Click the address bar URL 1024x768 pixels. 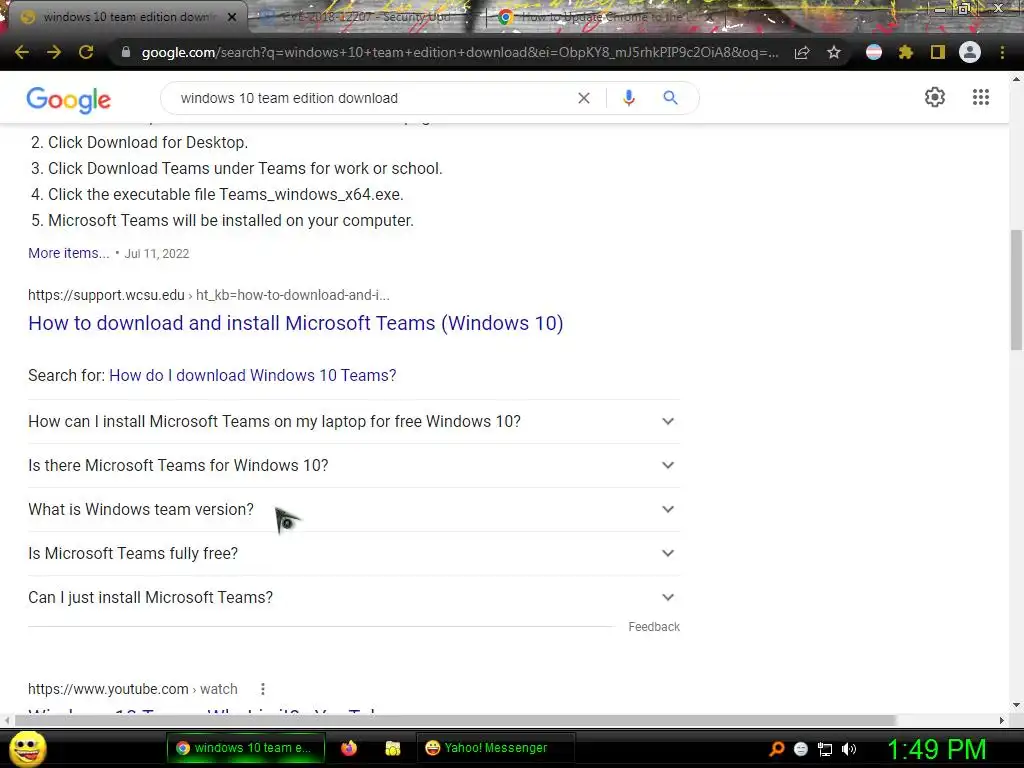tap(460, 52)
